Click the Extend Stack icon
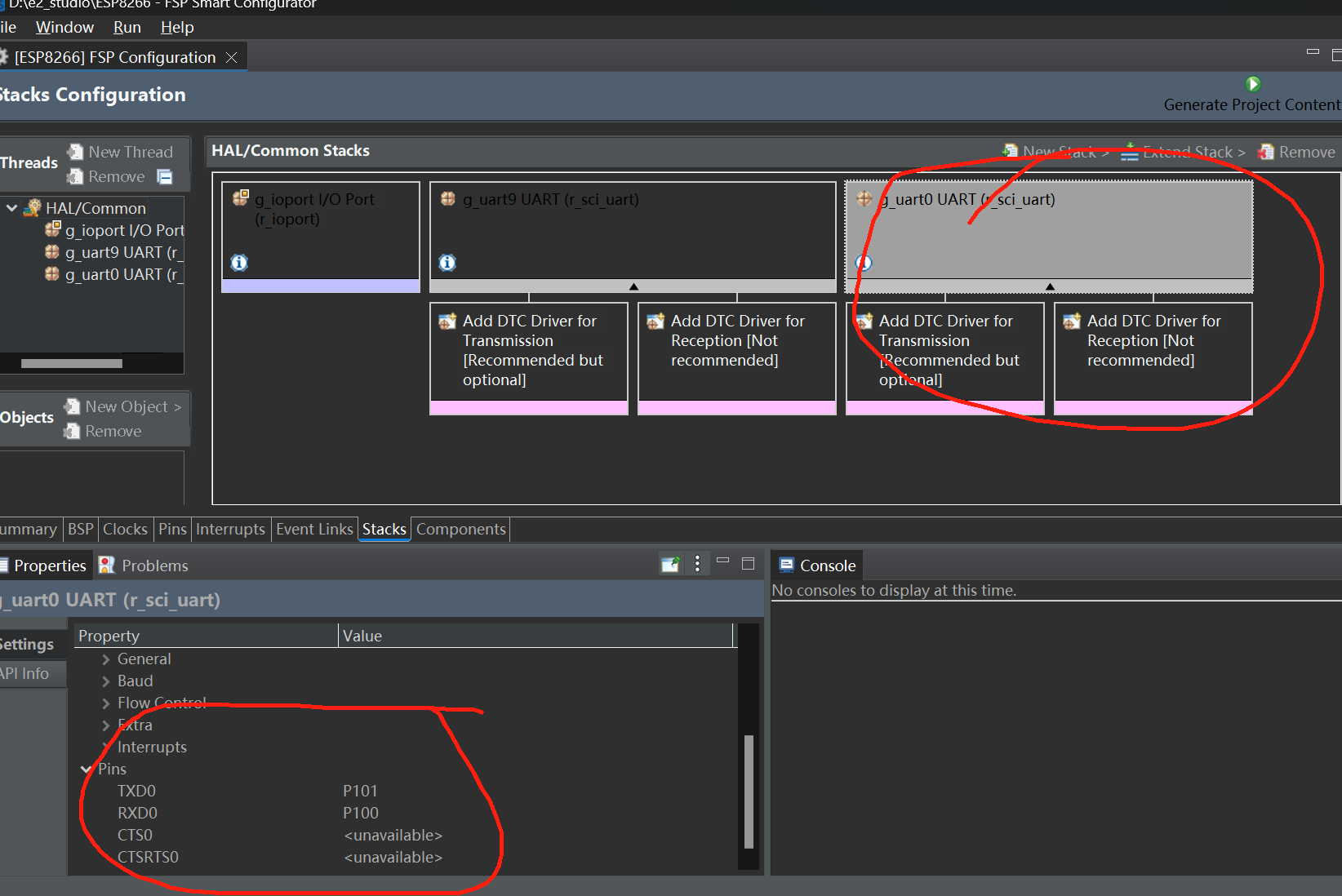The height and width of the screenshot is (896, 1342). click(1130, 152)
